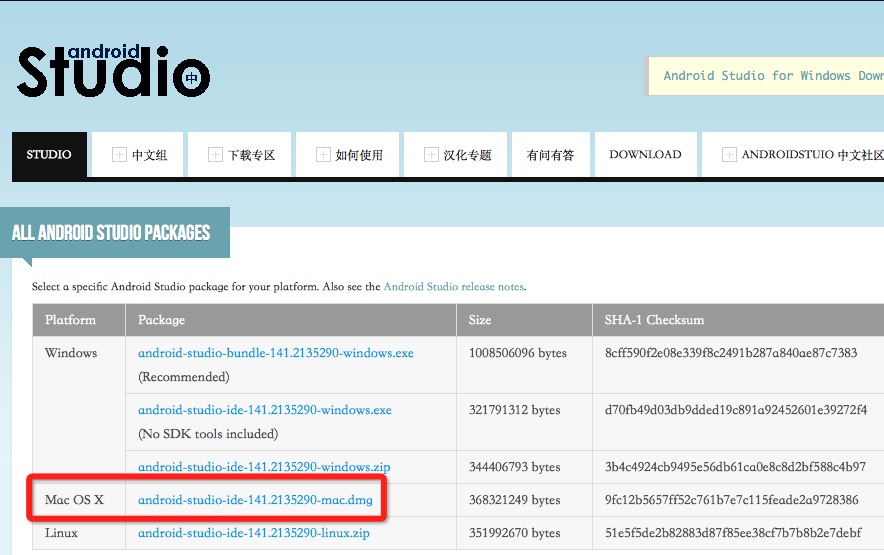Expand the plus icon next to 如何使用
The image size is (884, 555).
(323, 155)
